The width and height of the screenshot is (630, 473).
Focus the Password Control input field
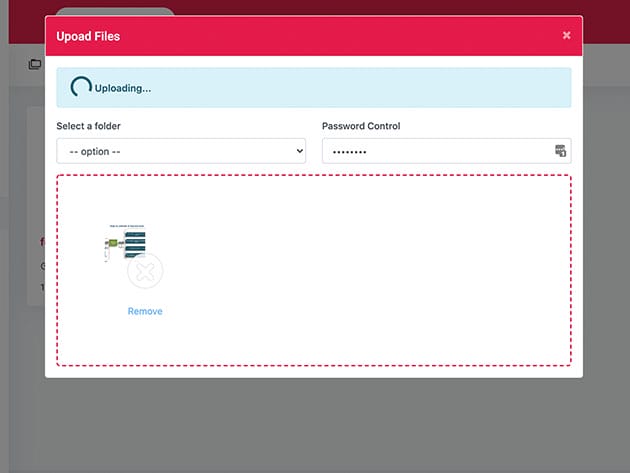pos(435,151)
